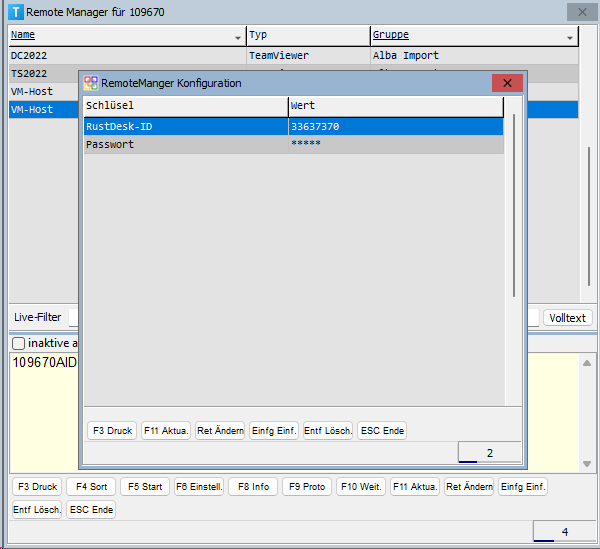Viewport: 600px width, 549px height.
Task: Close the RemoteManger Konfiguration dialog
Action: click(507, 83)
